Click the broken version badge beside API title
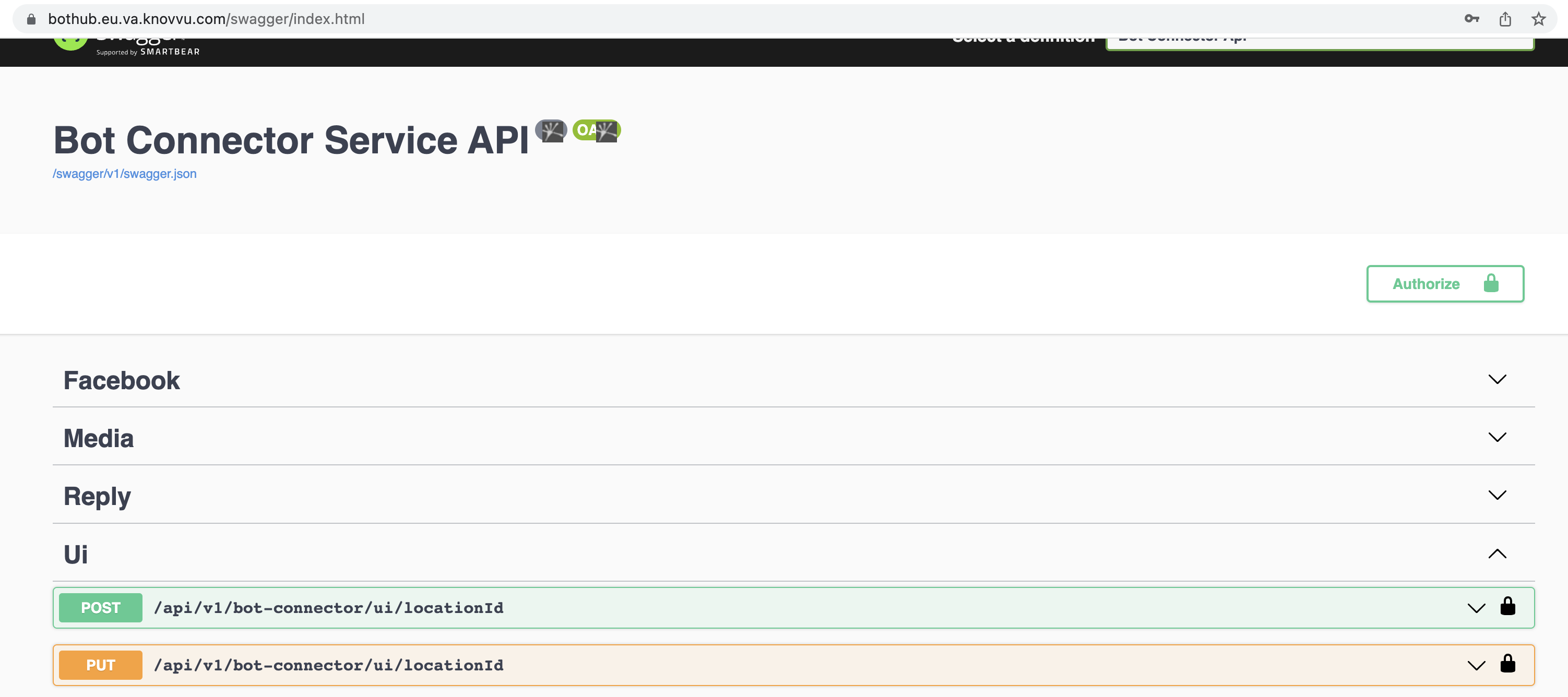The height and width of the screenshot is (697, 1568). (x=551, y=130)
